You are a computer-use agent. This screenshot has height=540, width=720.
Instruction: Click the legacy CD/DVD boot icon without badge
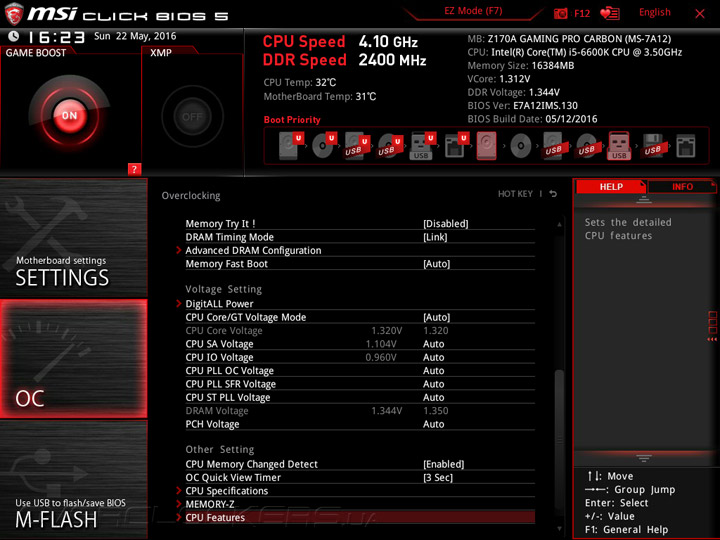click(521, 146)
